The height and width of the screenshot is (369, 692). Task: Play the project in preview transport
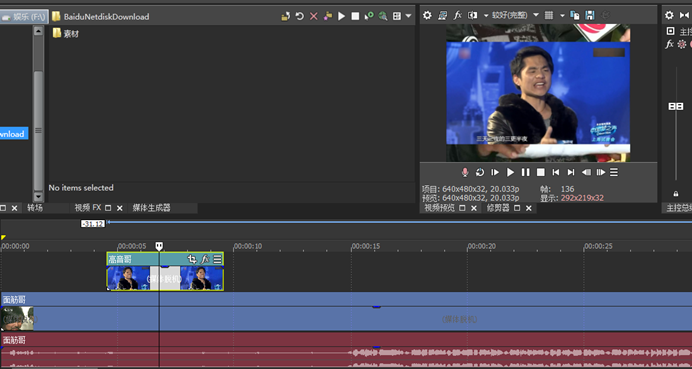[510, 172]
